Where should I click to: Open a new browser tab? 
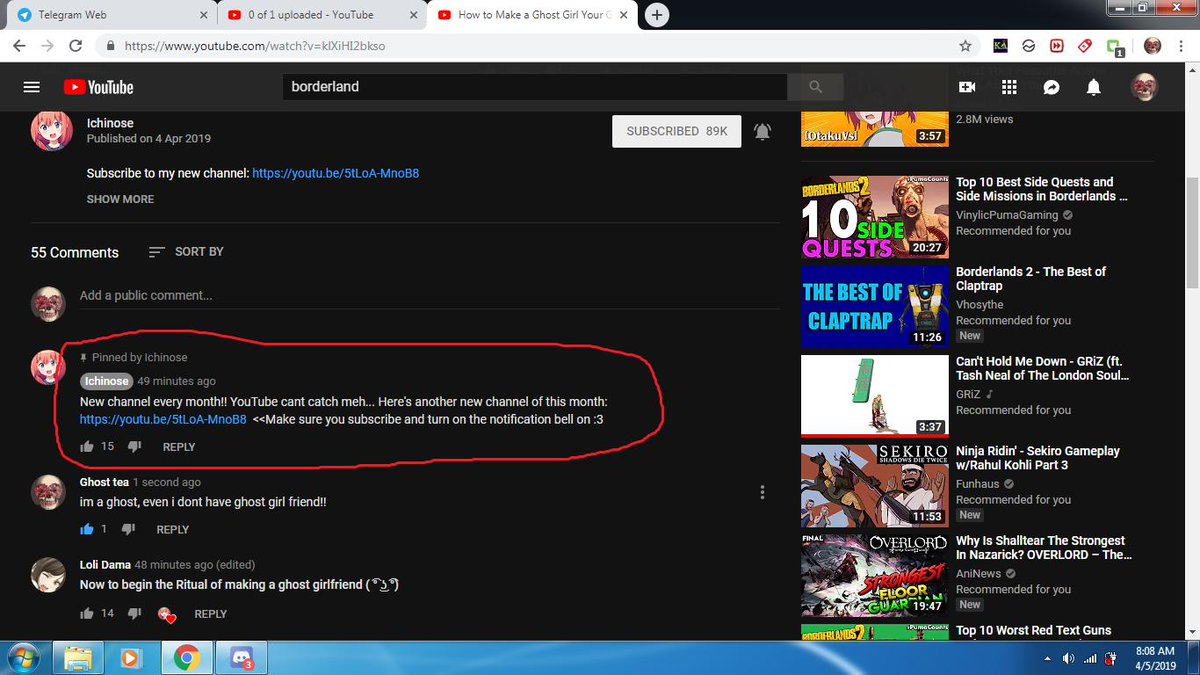click(x=659, y=14)
